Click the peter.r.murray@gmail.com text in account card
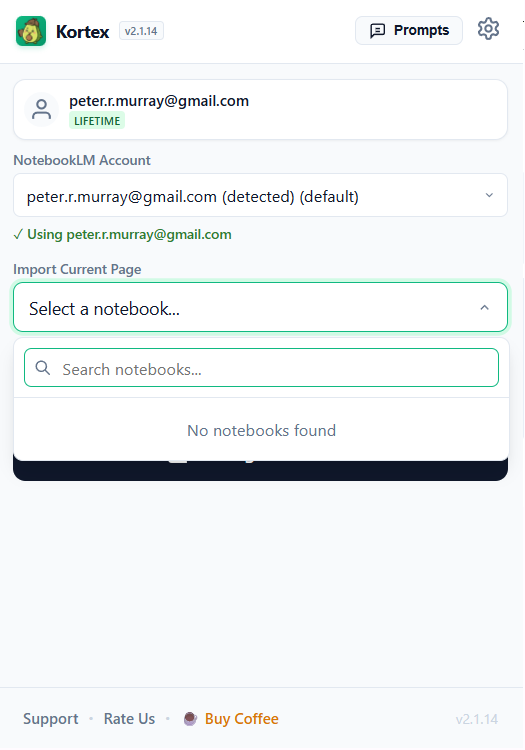525x750 pixels. (159, 101)
